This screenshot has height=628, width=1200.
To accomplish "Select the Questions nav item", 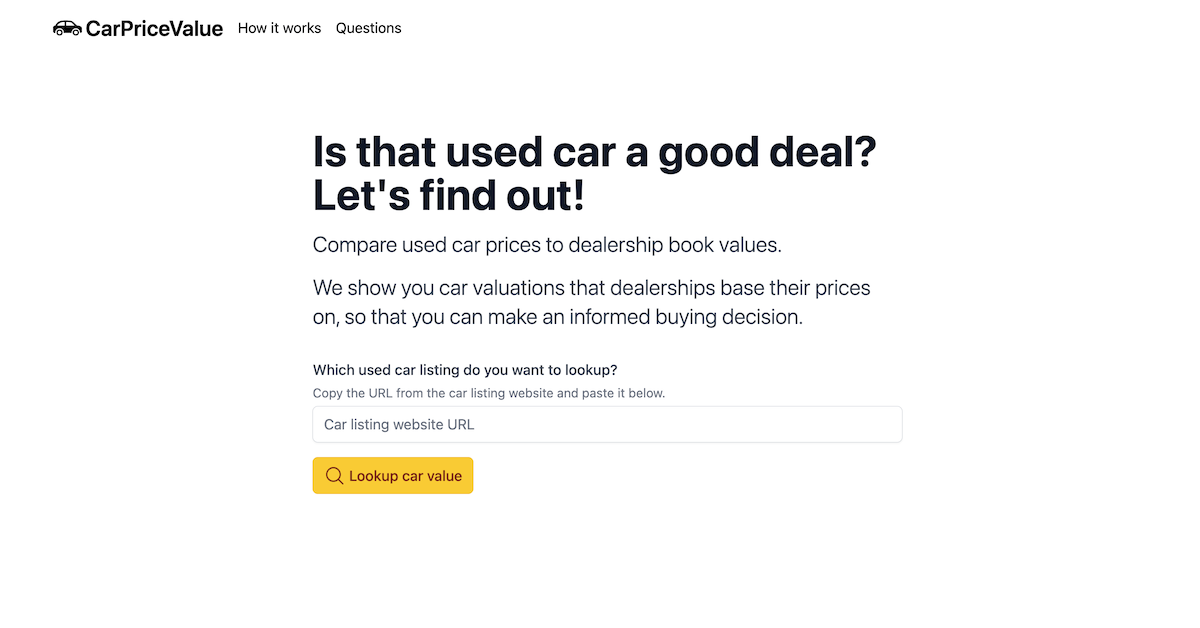I will click(368, 28).
